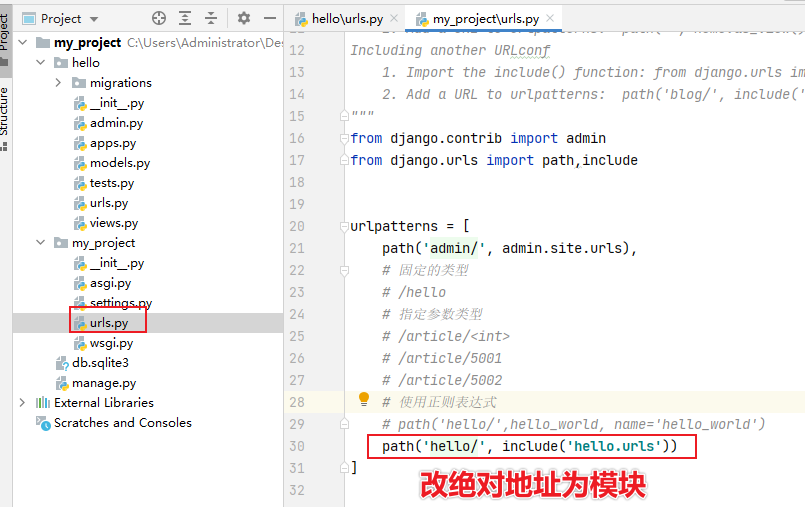Fold the urlpatterns list at line 20
The height and width of the screenshot is (507, 805).
[x=344, y=226]
